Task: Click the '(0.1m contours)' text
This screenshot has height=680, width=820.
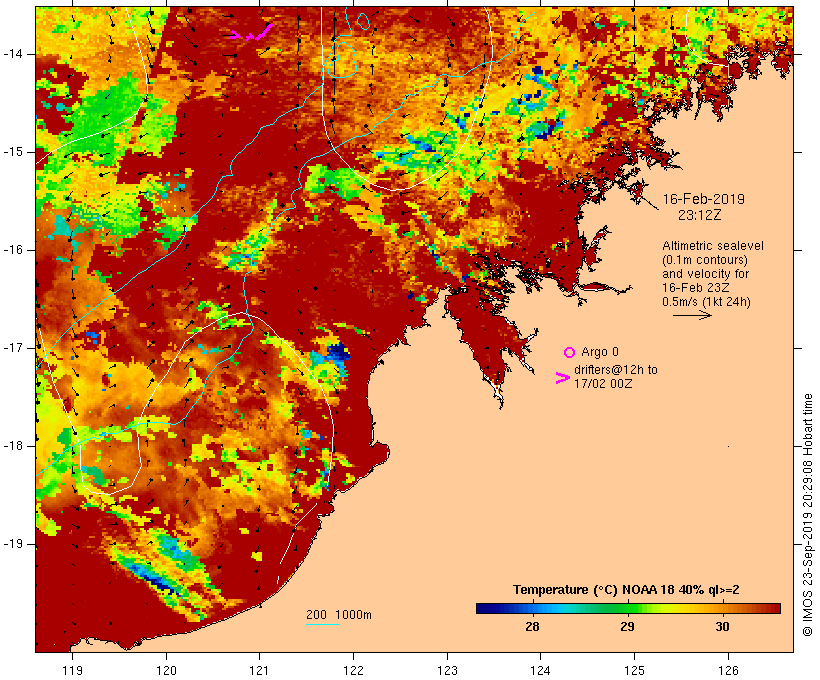Action: click(705, 260)
